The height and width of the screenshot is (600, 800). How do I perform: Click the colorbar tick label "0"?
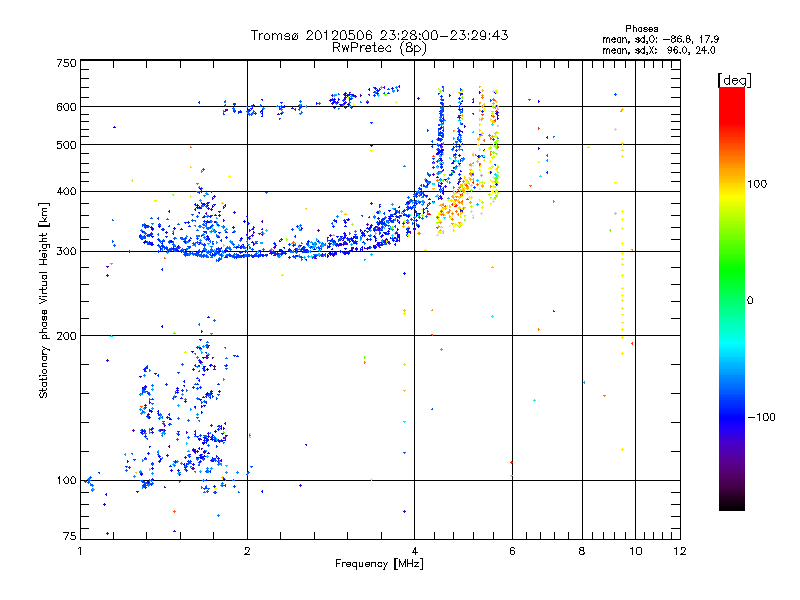pyautogui.click(x=750, y=300)
